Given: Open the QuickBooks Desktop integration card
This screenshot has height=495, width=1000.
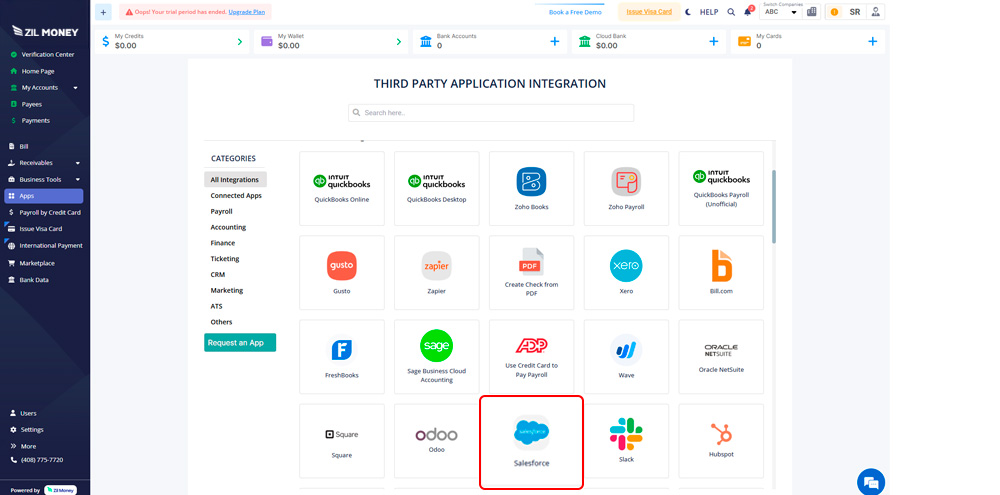Looking at the screenshot, I should (x=437, y=188).
